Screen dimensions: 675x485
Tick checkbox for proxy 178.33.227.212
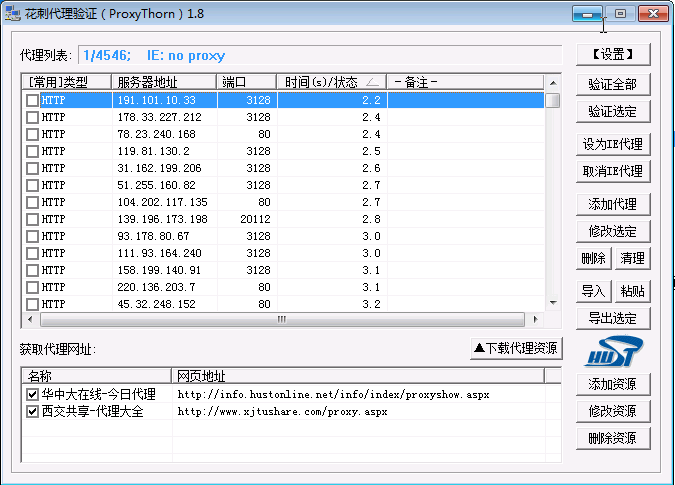(x=32, y=117)
